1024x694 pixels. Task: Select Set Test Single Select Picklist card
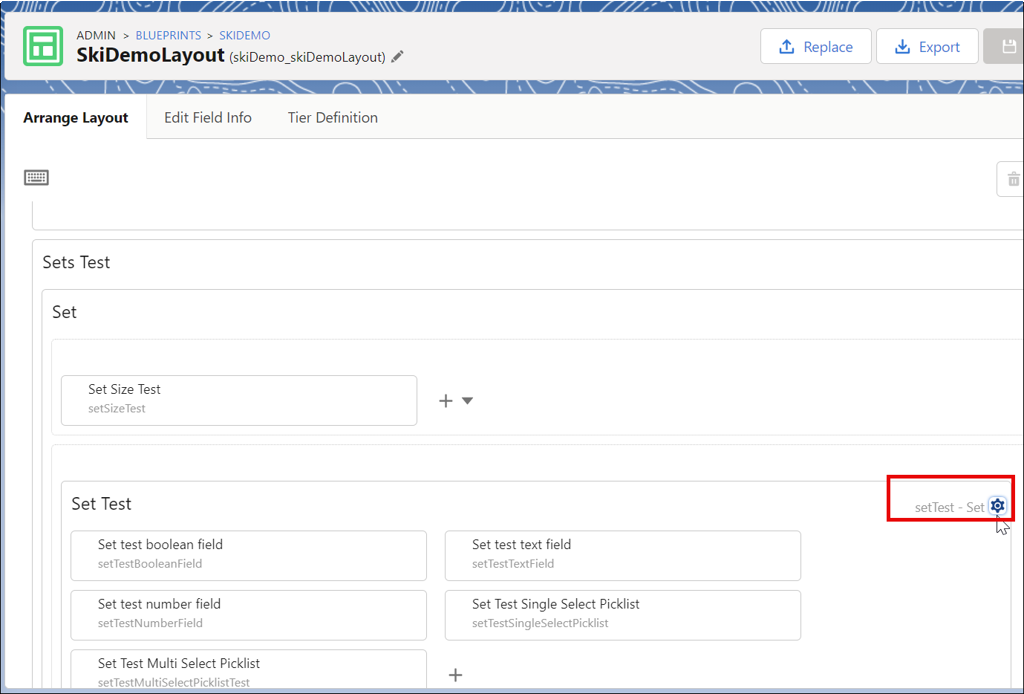[x=623, y=615]
